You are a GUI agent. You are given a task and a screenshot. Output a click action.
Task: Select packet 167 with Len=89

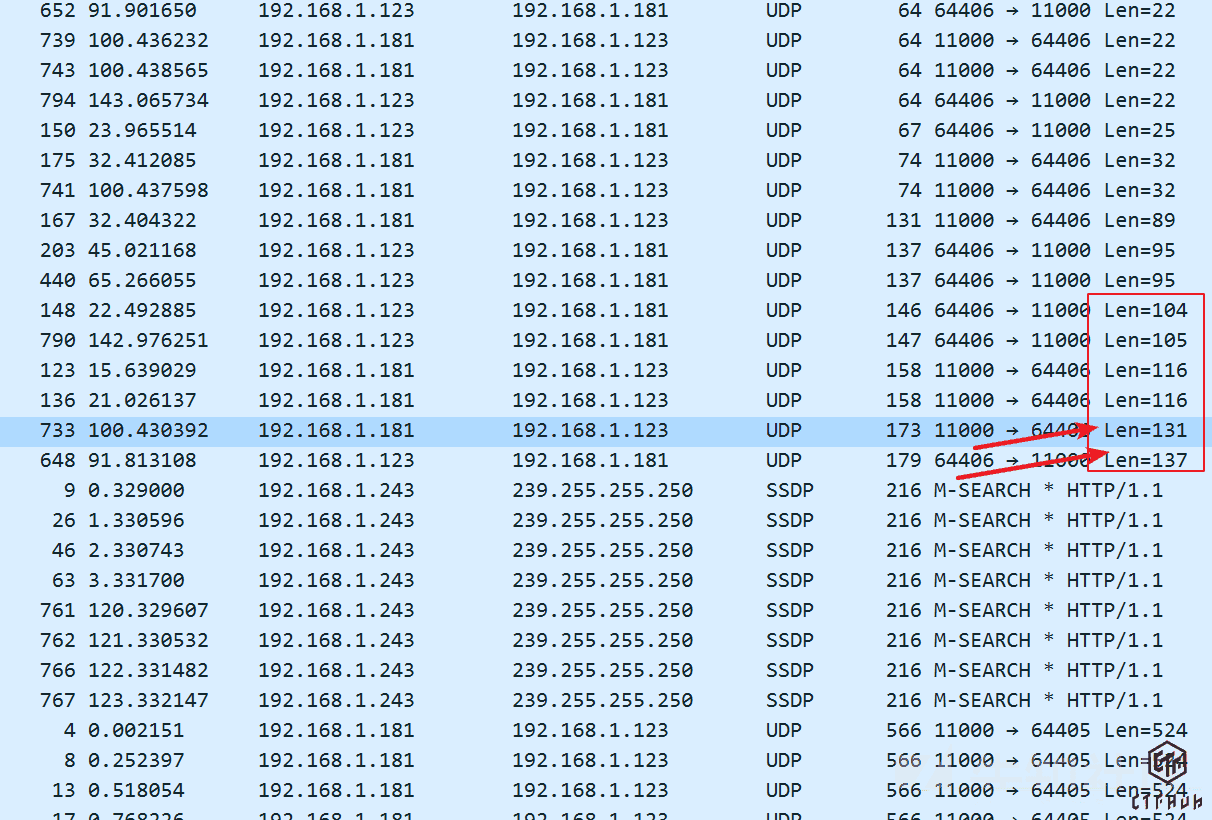[x=600, y=221]
